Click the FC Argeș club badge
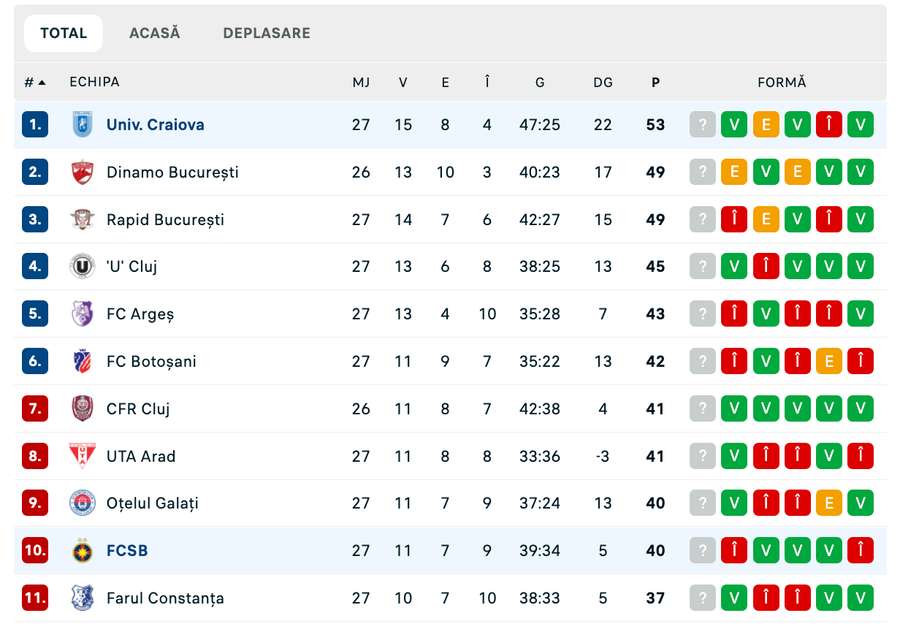Screen dimensions: 900x627 pos(82,314)
